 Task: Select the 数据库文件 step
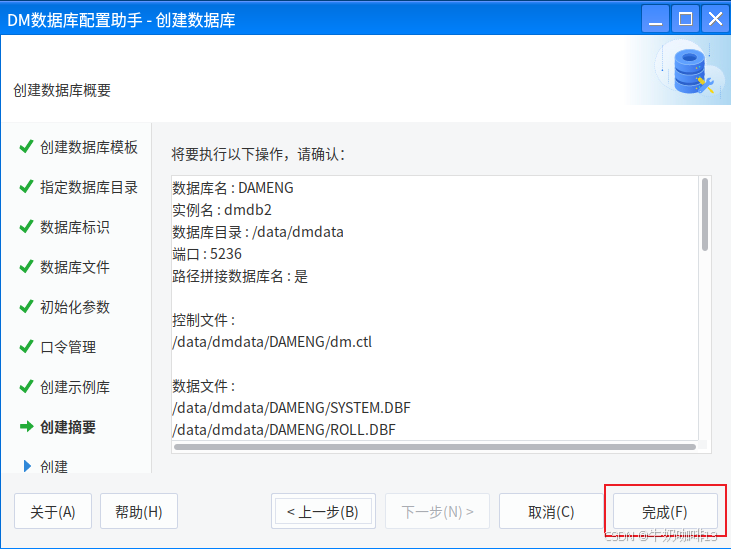click(x=75, y=268)
